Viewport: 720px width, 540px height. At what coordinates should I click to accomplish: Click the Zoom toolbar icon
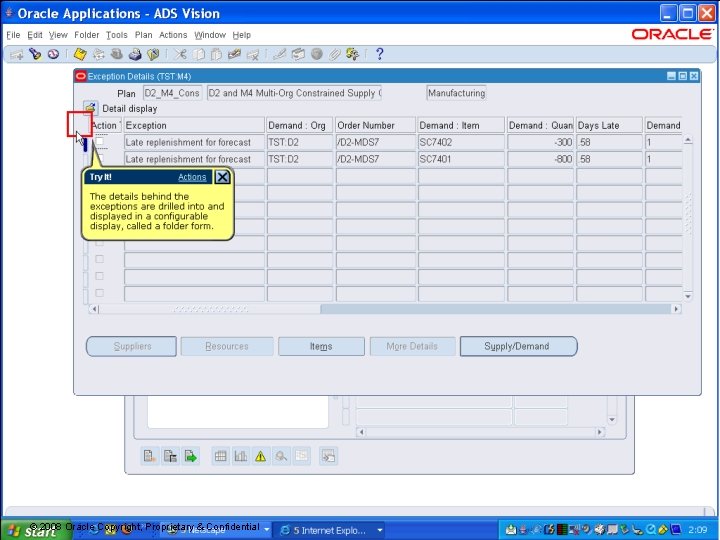tap(298, 55)
